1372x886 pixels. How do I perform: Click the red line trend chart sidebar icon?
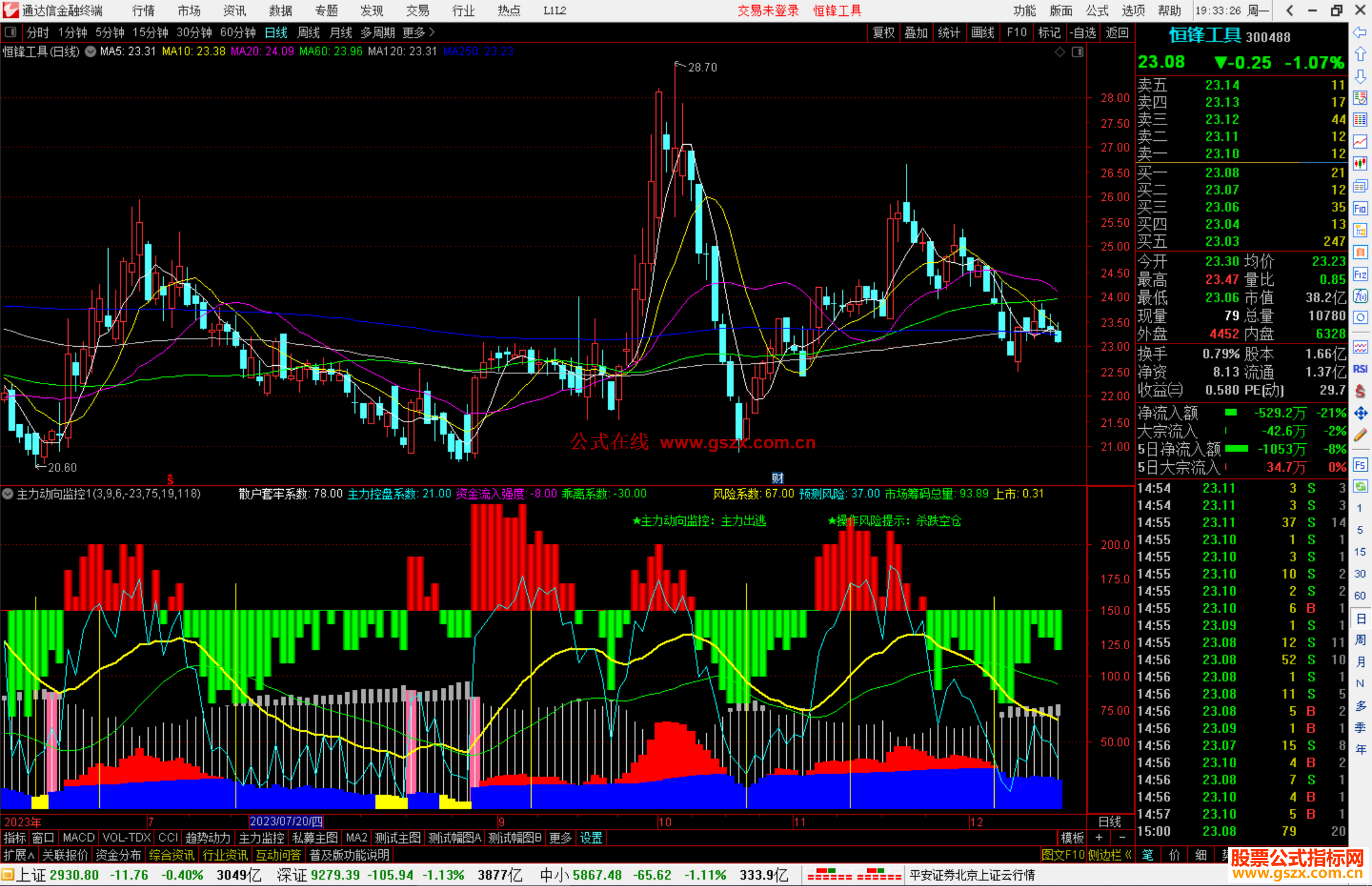tap(1360, 141)
